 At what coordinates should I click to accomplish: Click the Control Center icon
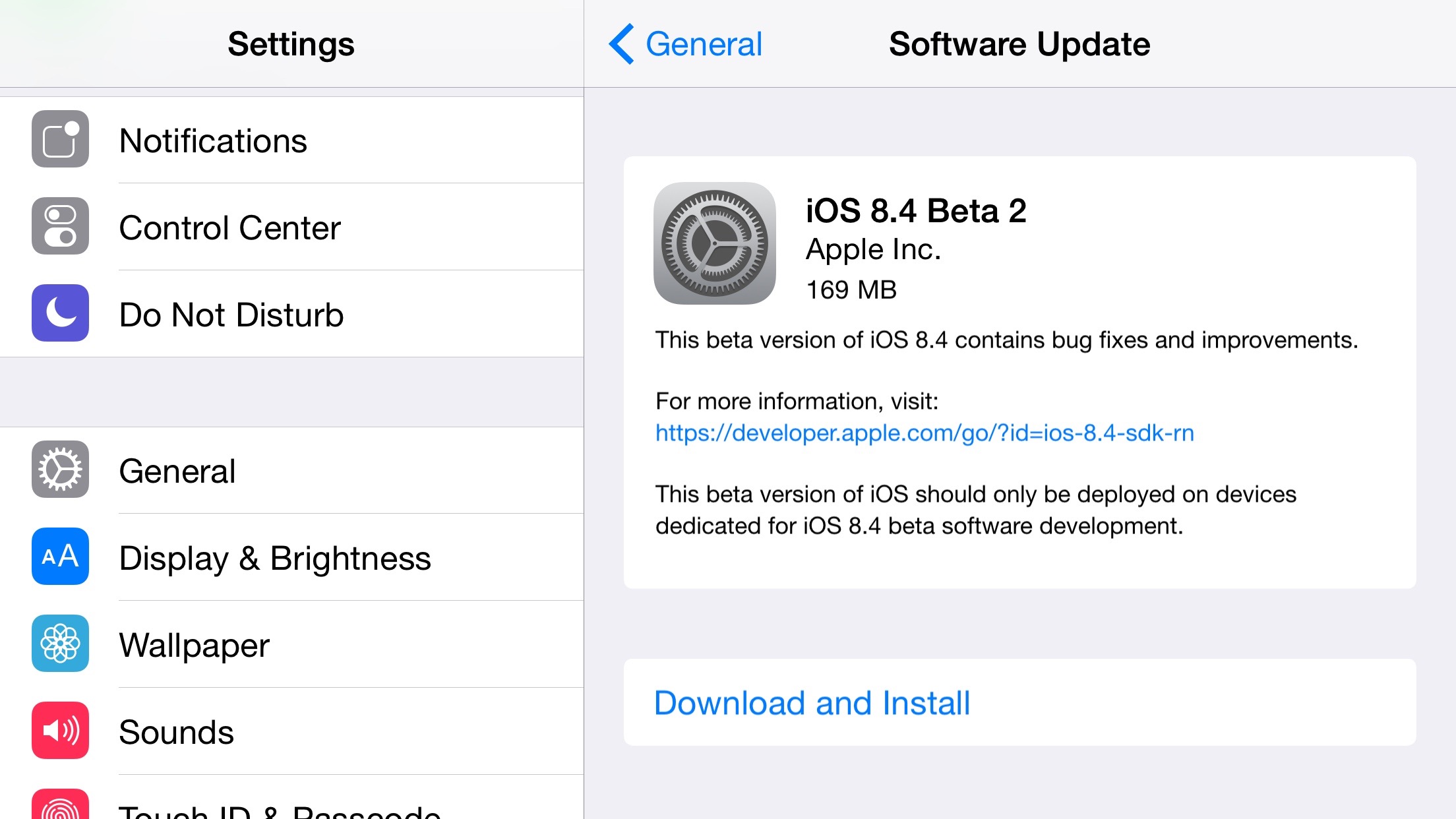60,227
